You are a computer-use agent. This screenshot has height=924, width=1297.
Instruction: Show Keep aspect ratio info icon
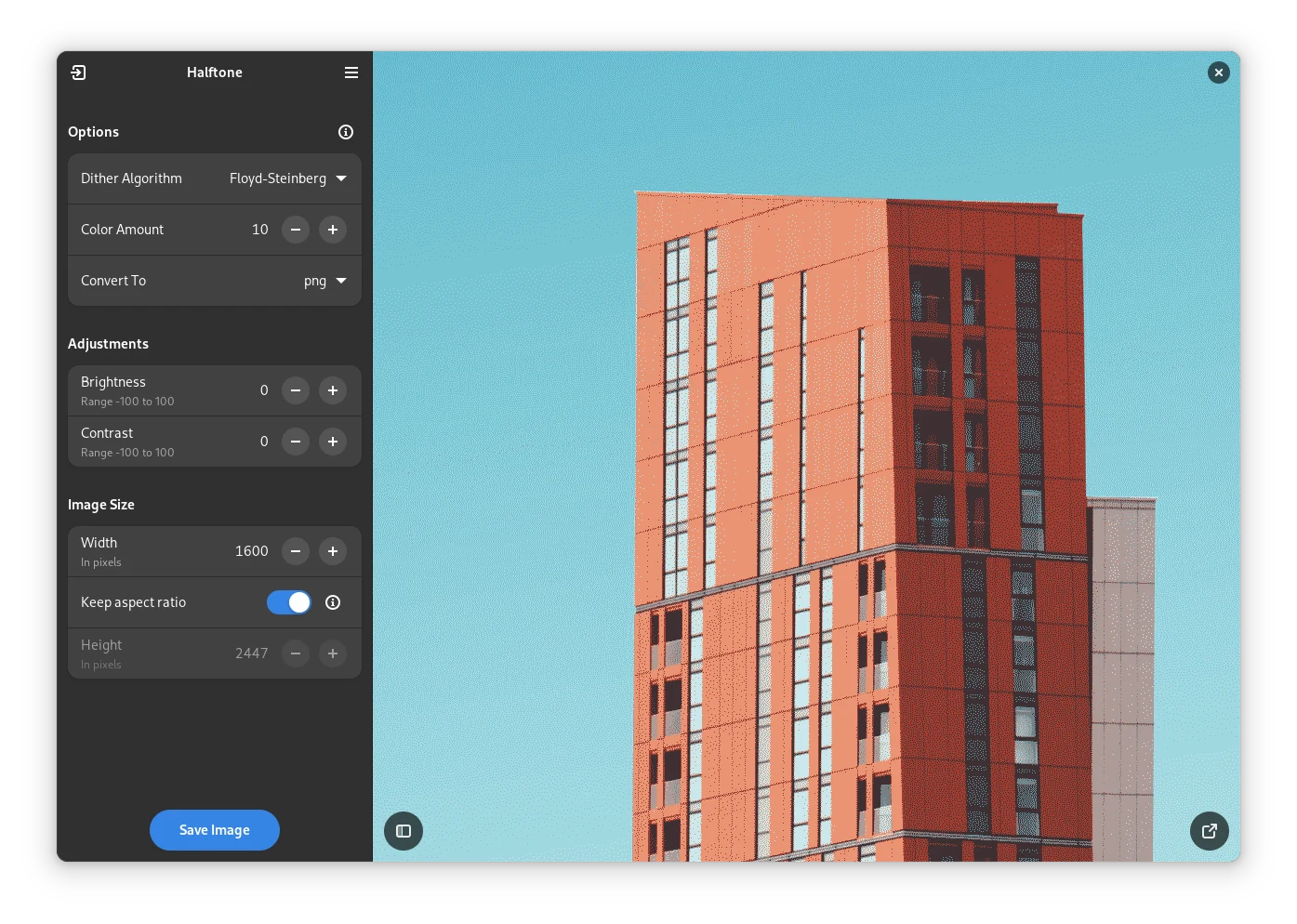(333, 602)
